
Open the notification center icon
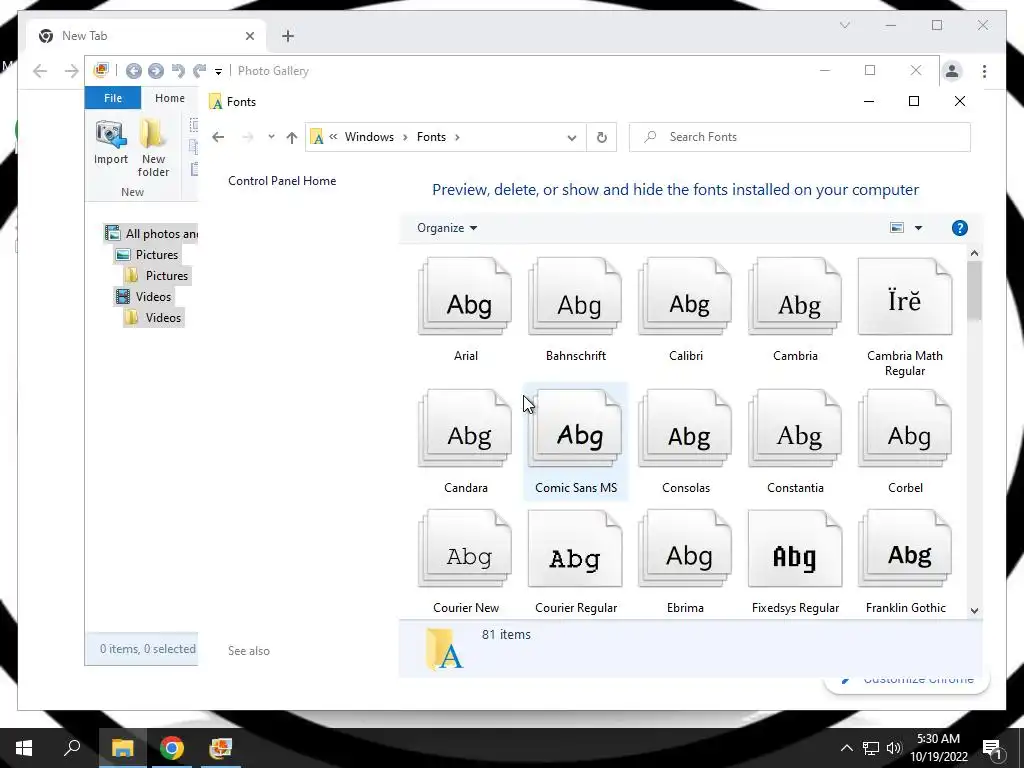993,748
